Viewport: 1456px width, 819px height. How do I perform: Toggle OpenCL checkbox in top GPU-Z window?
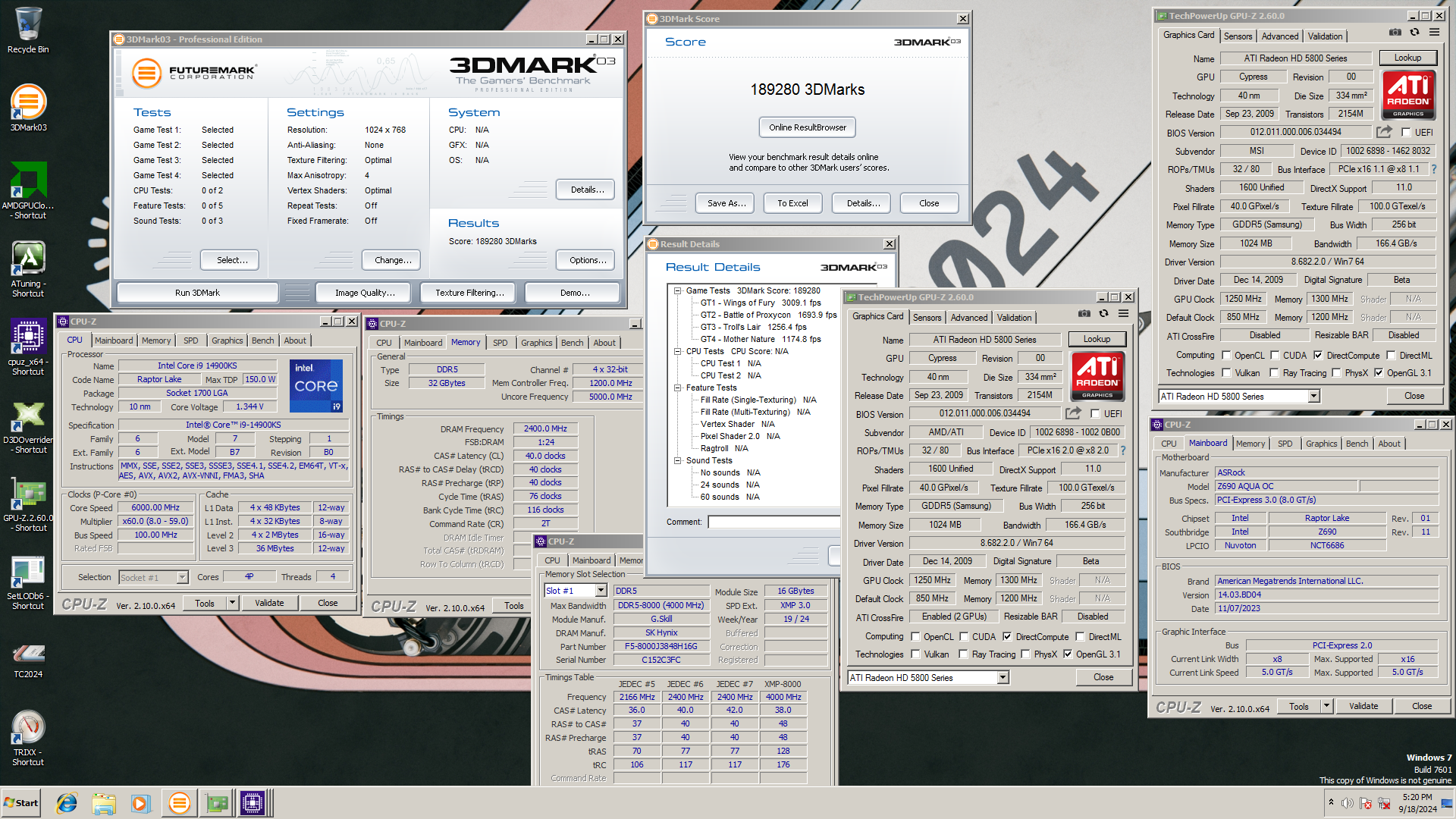point(1226,355)
